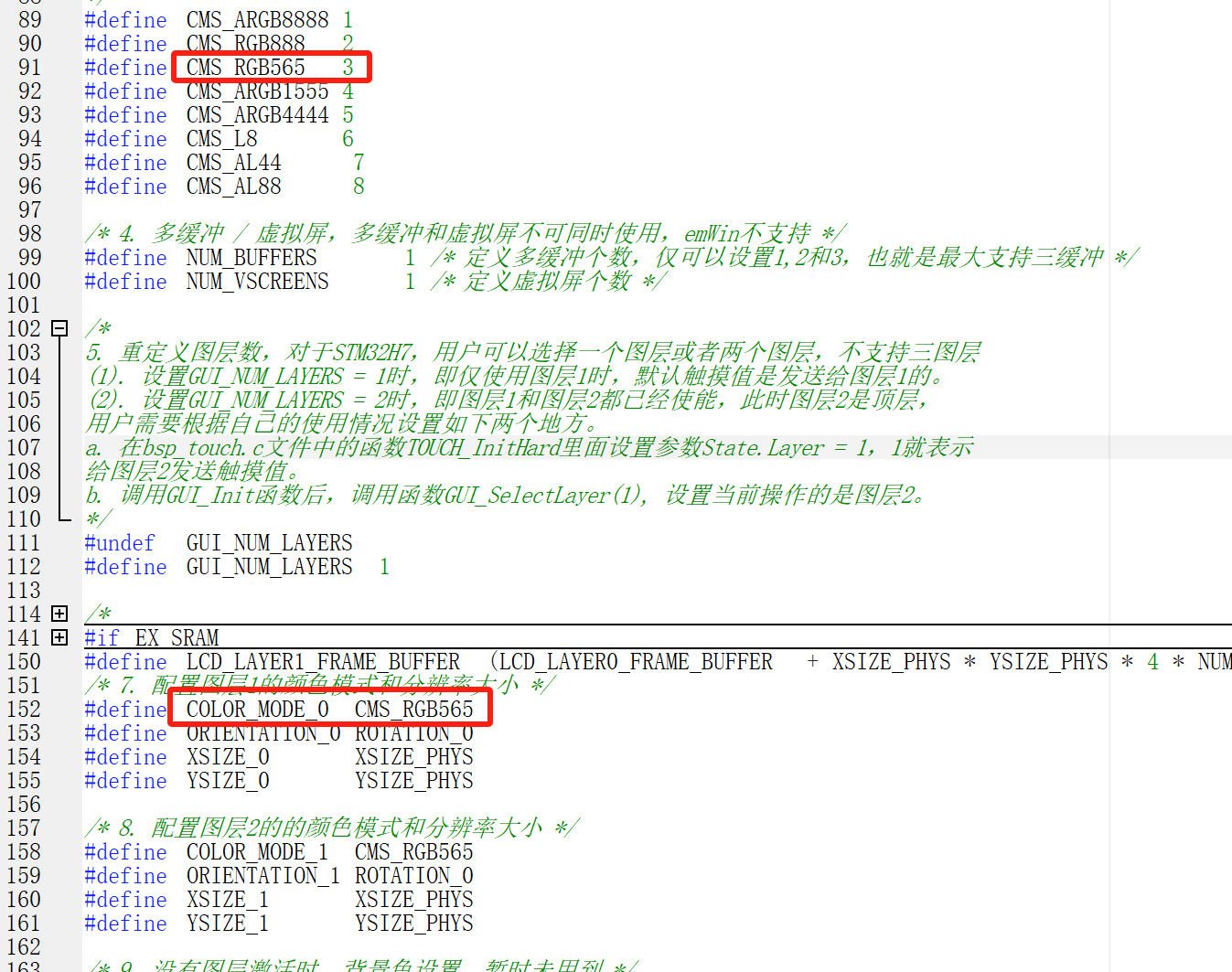Click the NUM_VSCREENS macro name
The image size is (1232, 972).
pyautogui.click(x=257, y=282)
